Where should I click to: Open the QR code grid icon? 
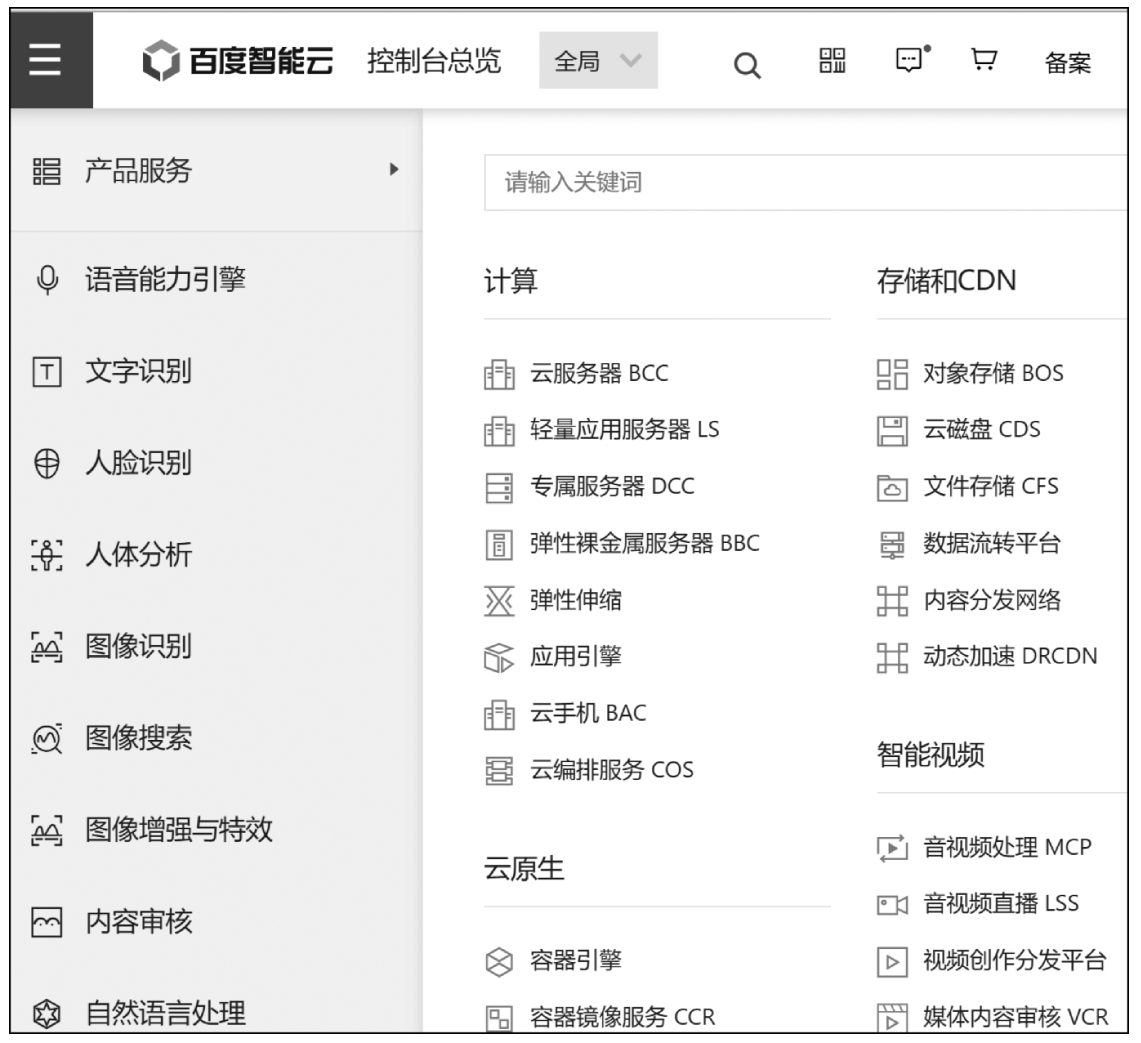pyautogui.click(x=832, y=61)
